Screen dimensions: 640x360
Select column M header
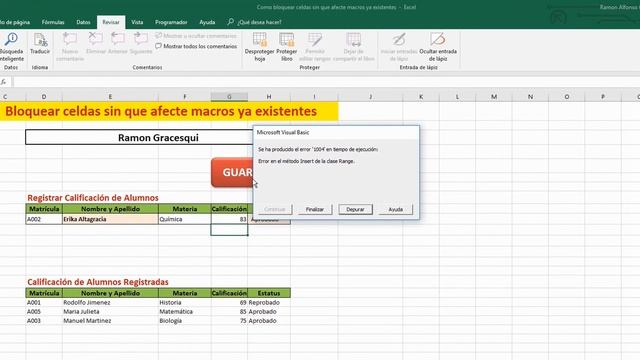[494, 97]
